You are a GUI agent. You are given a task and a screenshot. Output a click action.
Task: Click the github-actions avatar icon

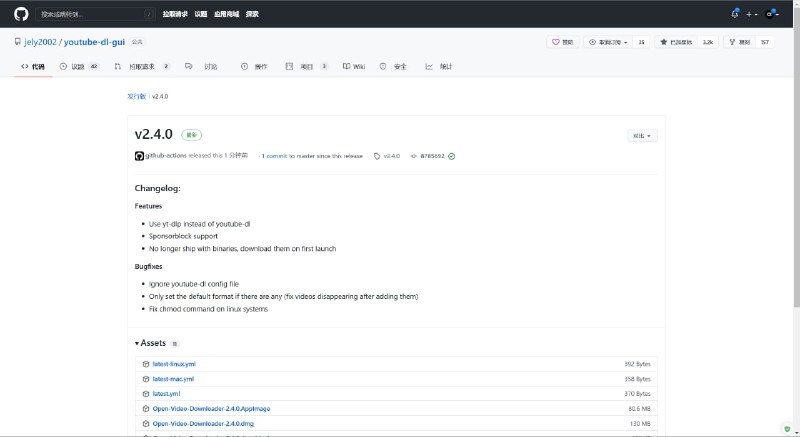[x=139, y=156]
